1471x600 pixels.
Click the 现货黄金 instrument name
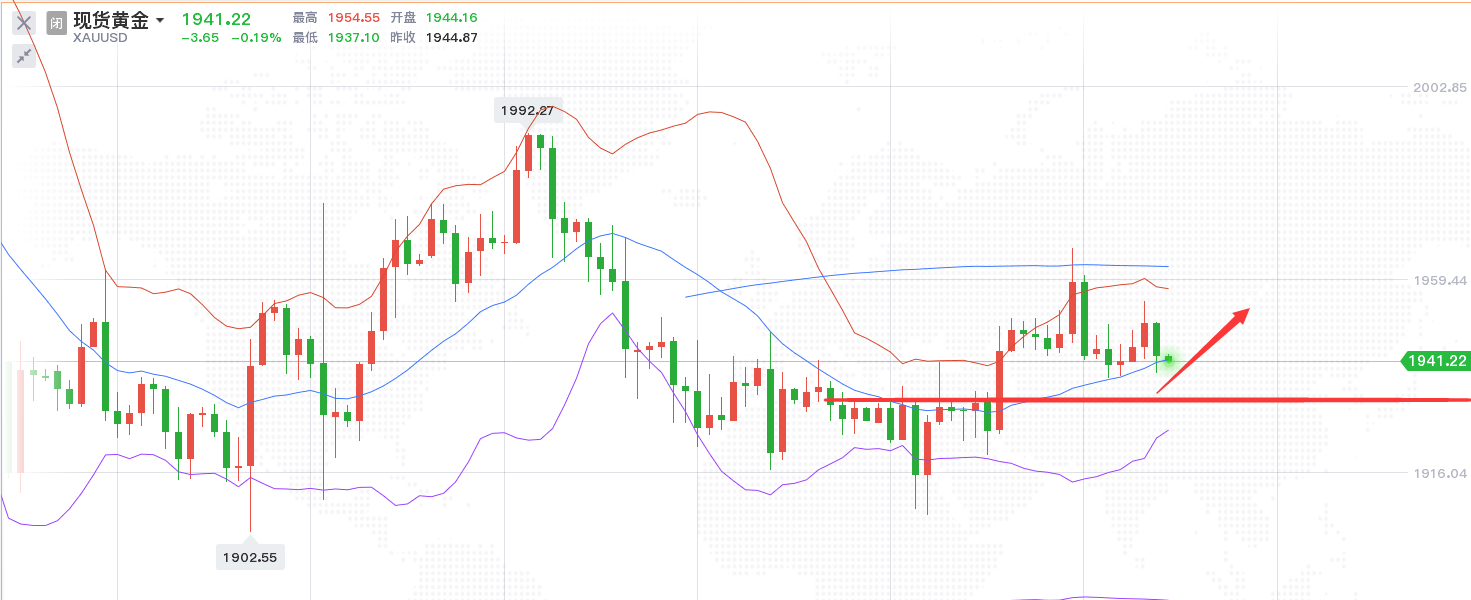pyautogui.click(x=110, y=20)
